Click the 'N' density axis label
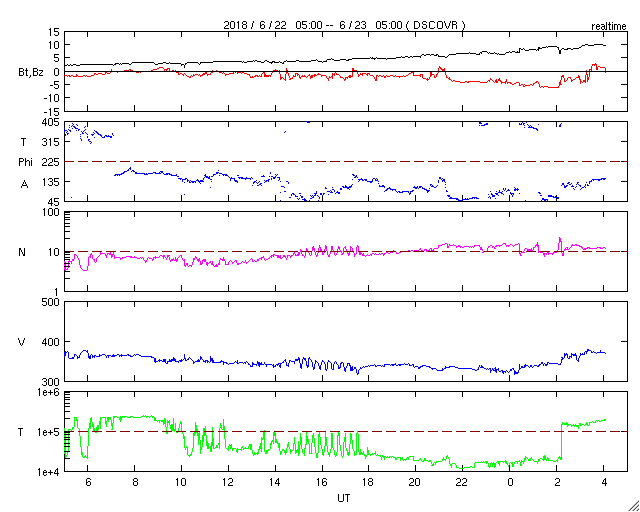The height and width of the screenshot is (512, 640). point(22,252)
